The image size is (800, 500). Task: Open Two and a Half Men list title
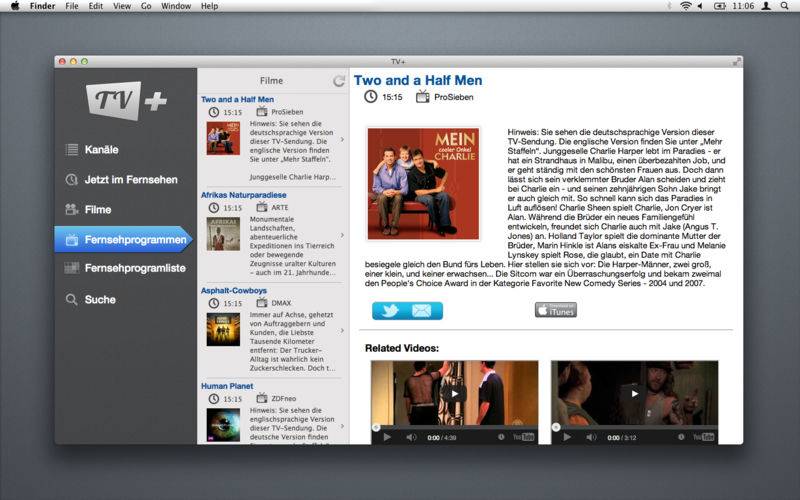pos(237,99)
